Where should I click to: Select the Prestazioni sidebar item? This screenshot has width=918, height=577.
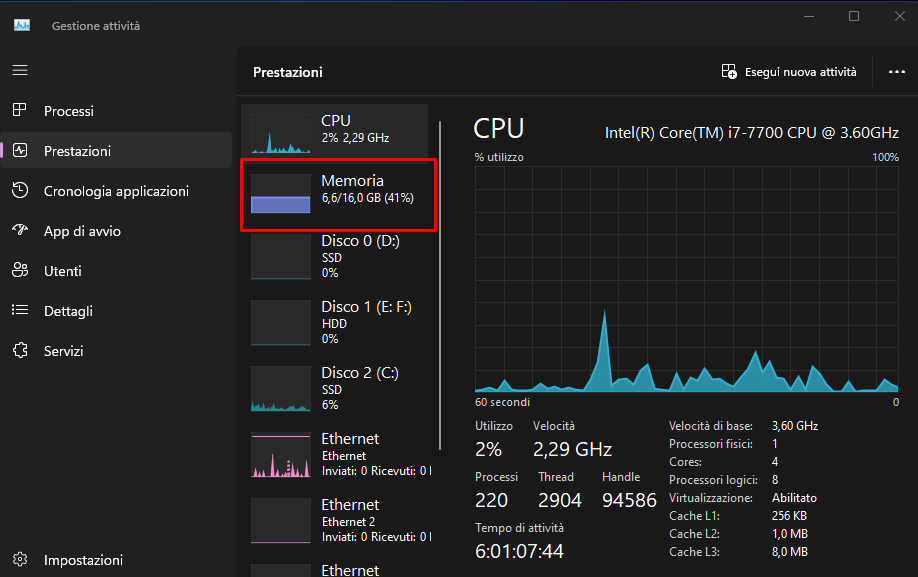coord(116,150)
